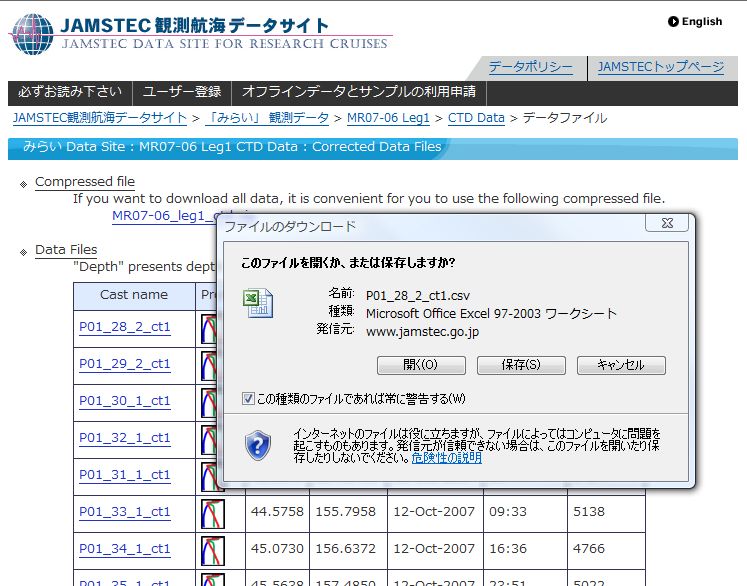The height and width of the screenshot is (586, 747).
Task: Follow the CTD Data breadcrumb link
Action: click(x=476, y=118)
